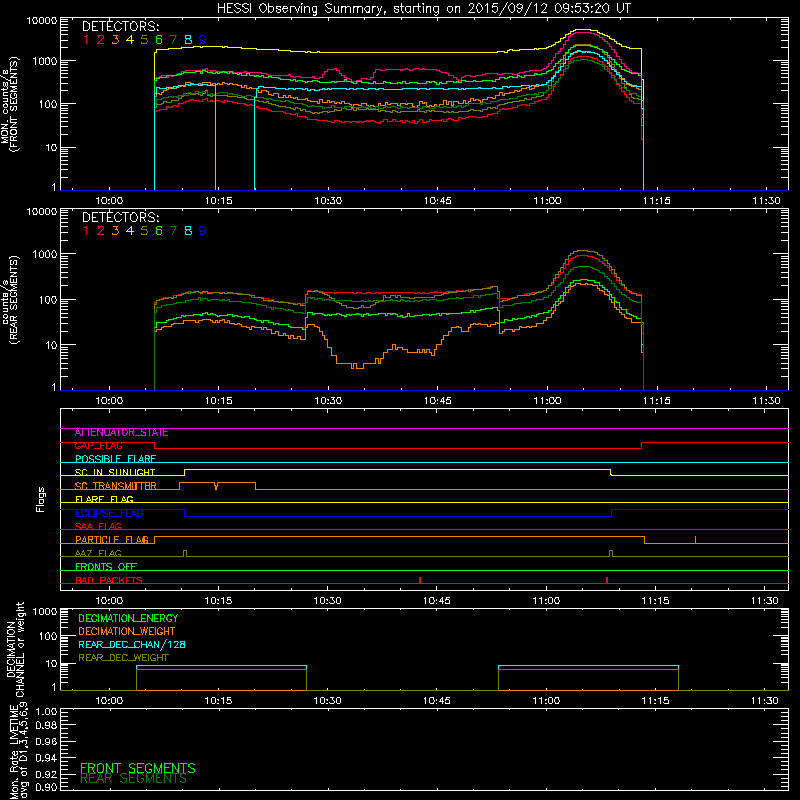The height and width of the screenshot is (800, 800).
Task: Click the HESSI Observing Summary plot title
Action: click(x=423, y=9)
